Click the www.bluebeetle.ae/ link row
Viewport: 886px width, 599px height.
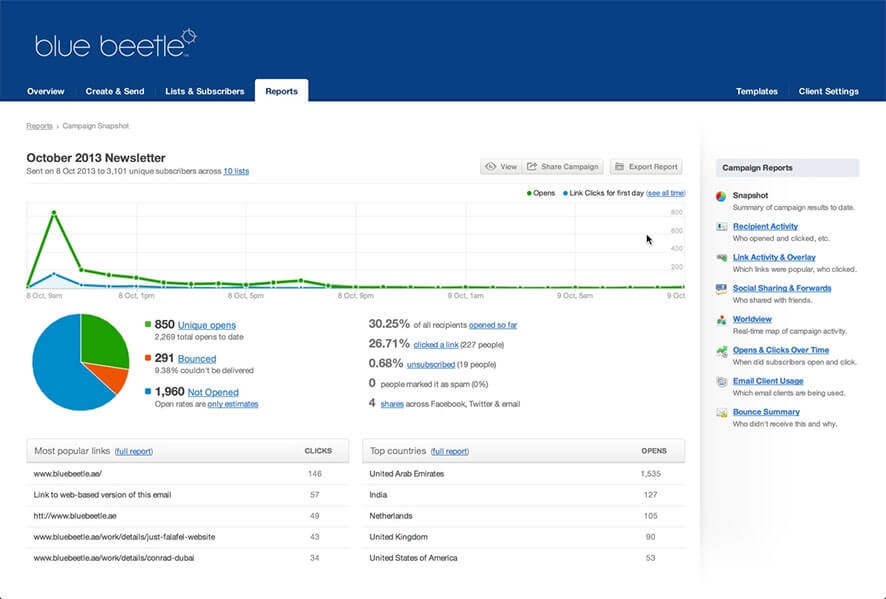coord(188,474)
